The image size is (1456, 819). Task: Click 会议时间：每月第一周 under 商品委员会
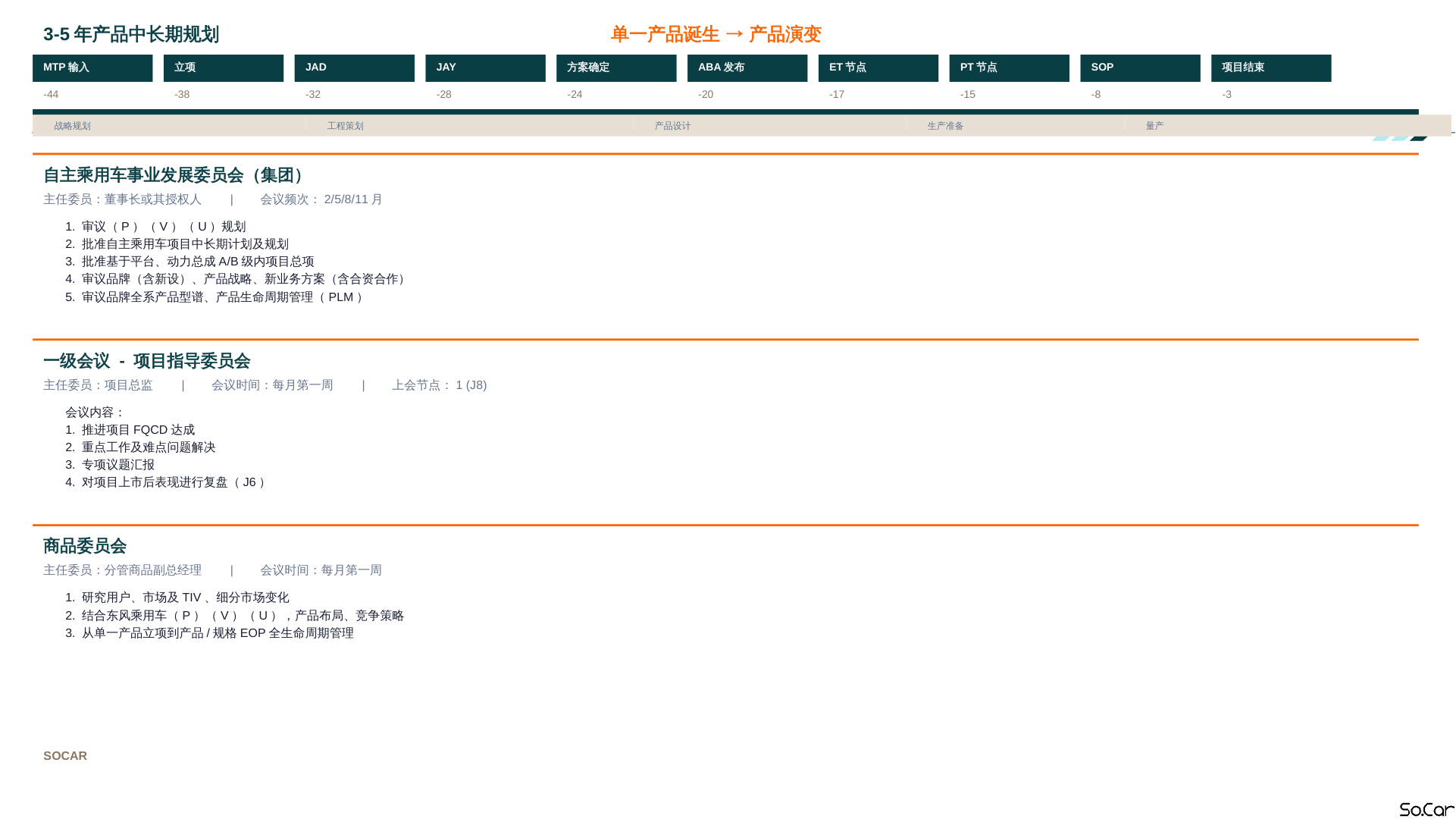[x=321, y=570]
